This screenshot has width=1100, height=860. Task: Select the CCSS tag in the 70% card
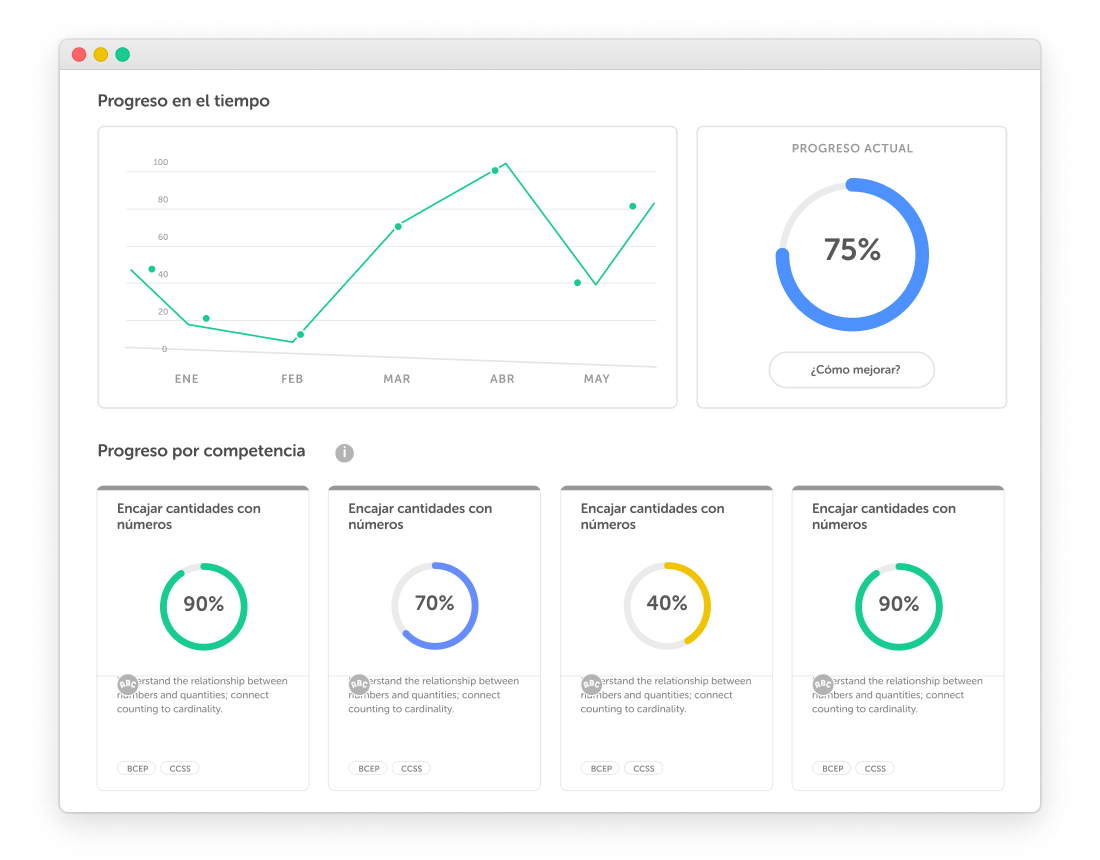pyautogui.click(x=411, y=768)
